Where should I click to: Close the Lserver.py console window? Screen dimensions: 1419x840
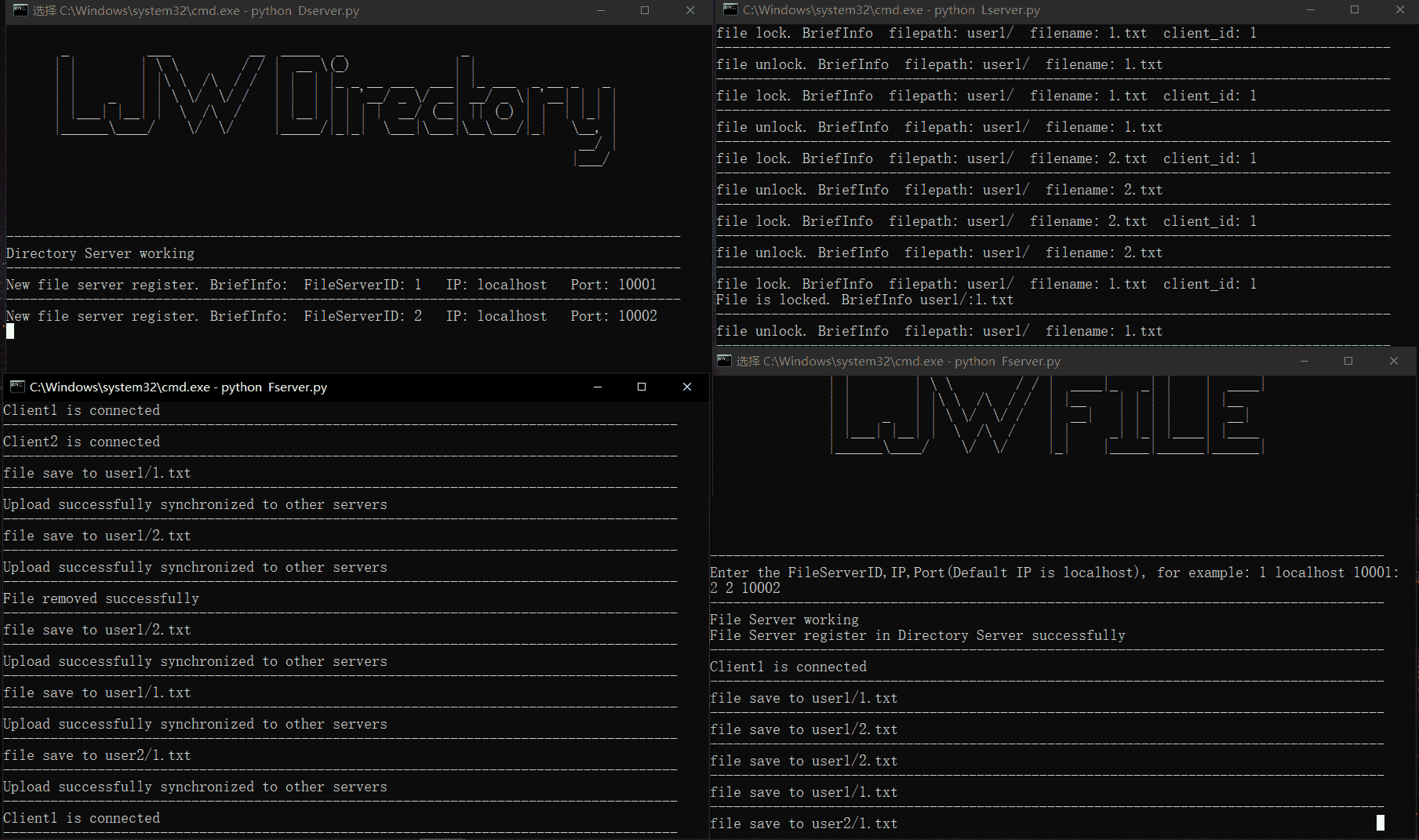(x=1400, y=9)
